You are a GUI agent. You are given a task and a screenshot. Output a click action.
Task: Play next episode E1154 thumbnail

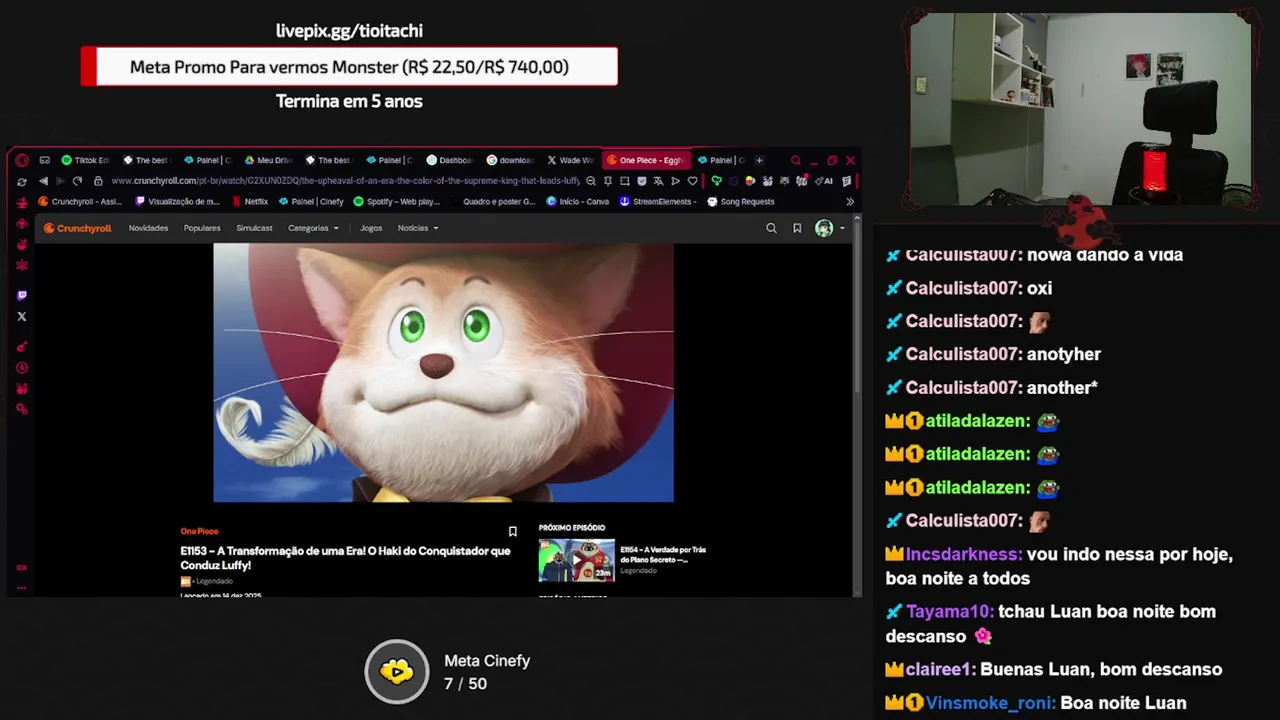pos(577,560)
